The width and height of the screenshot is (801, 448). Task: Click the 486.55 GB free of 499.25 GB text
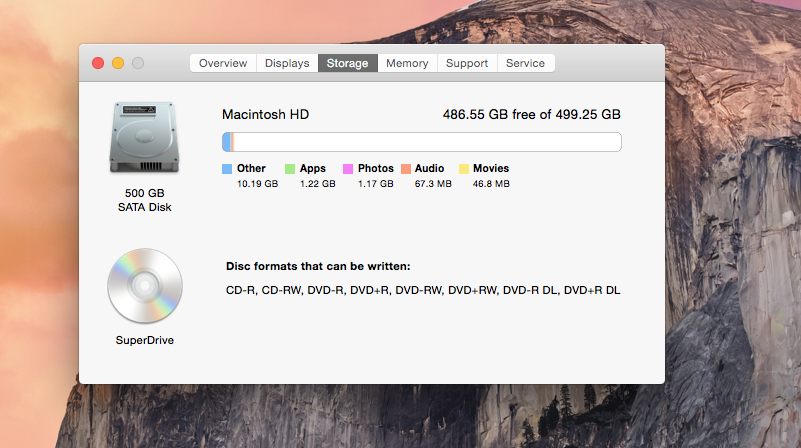(x=532, y=114)
